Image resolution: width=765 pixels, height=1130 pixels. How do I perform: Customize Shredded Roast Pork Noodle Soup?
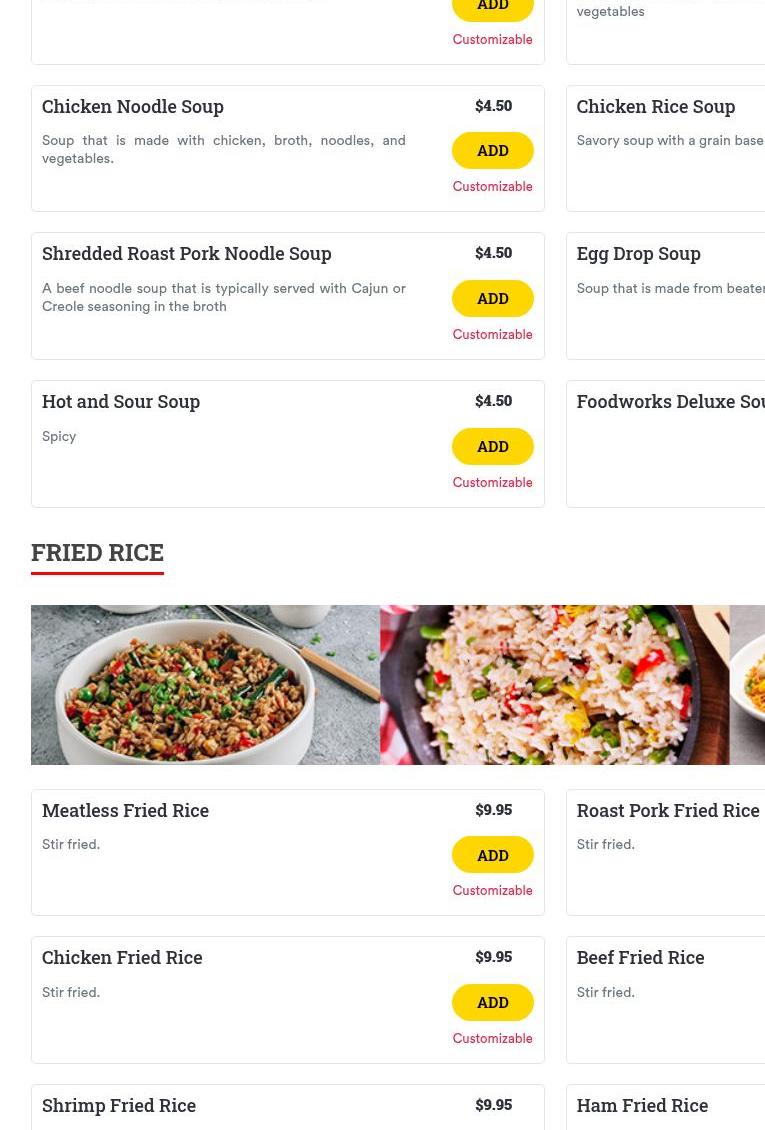tap(492, 335)
